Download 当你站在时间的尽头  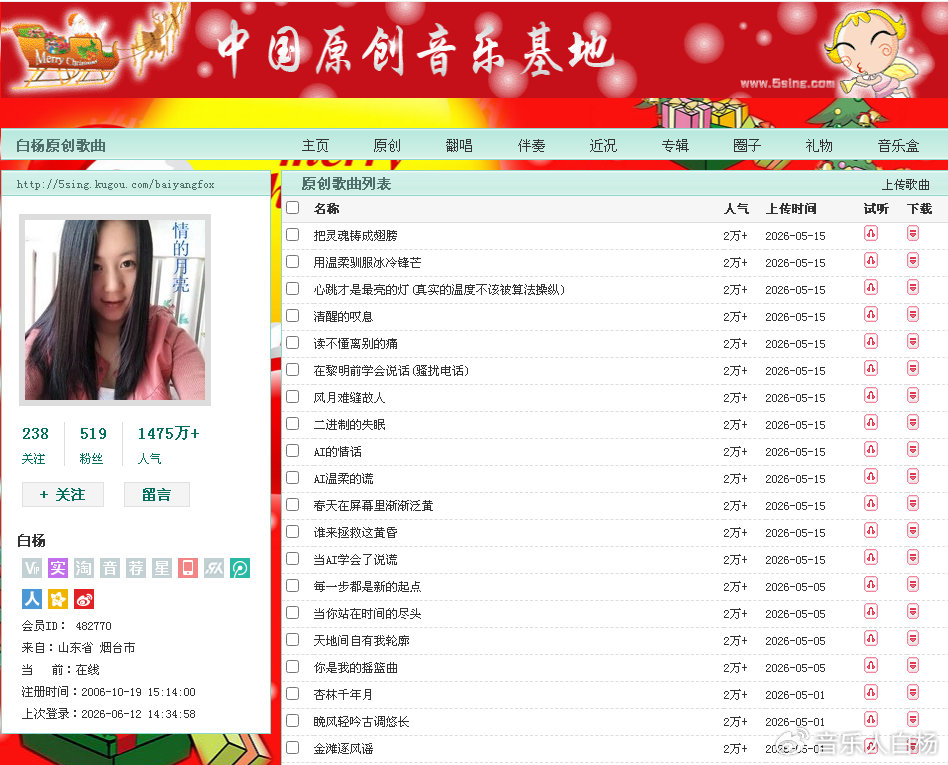tap(913, 611)
